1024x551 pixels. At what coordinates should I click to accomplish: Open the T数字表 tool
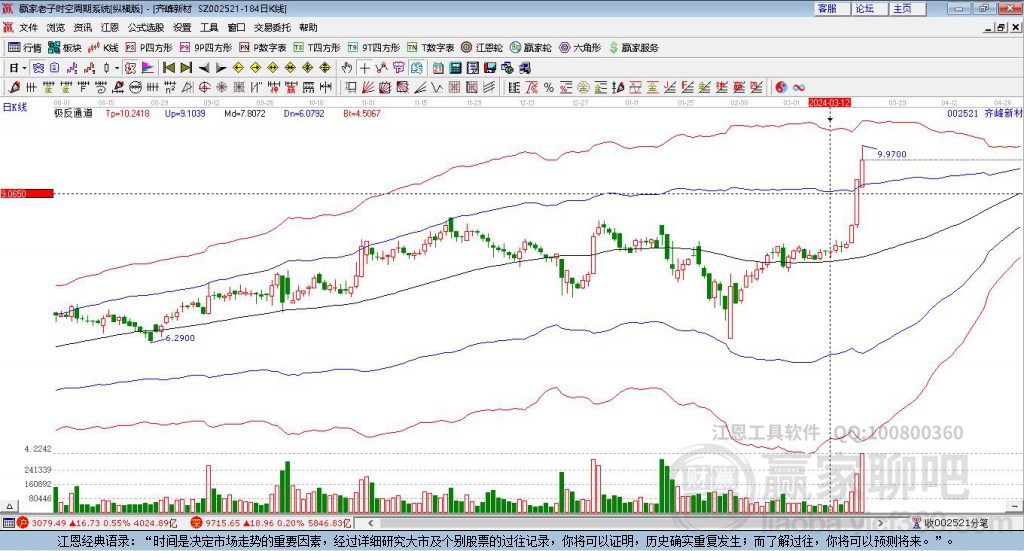point(437,47)
